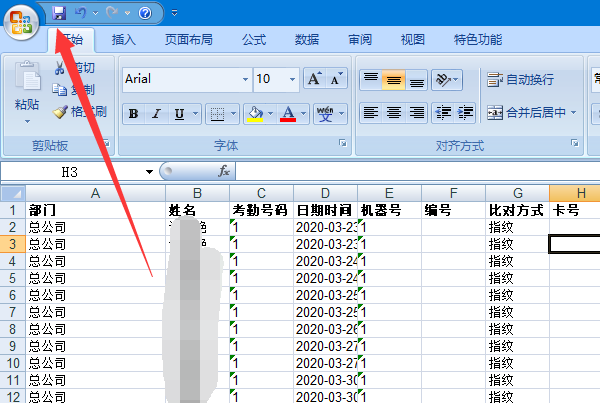Customize the Quick Access Toolbar
Image resolution: width=600 pixels, height=403 pixels.
pyautogui.click(x=174, y=13)
